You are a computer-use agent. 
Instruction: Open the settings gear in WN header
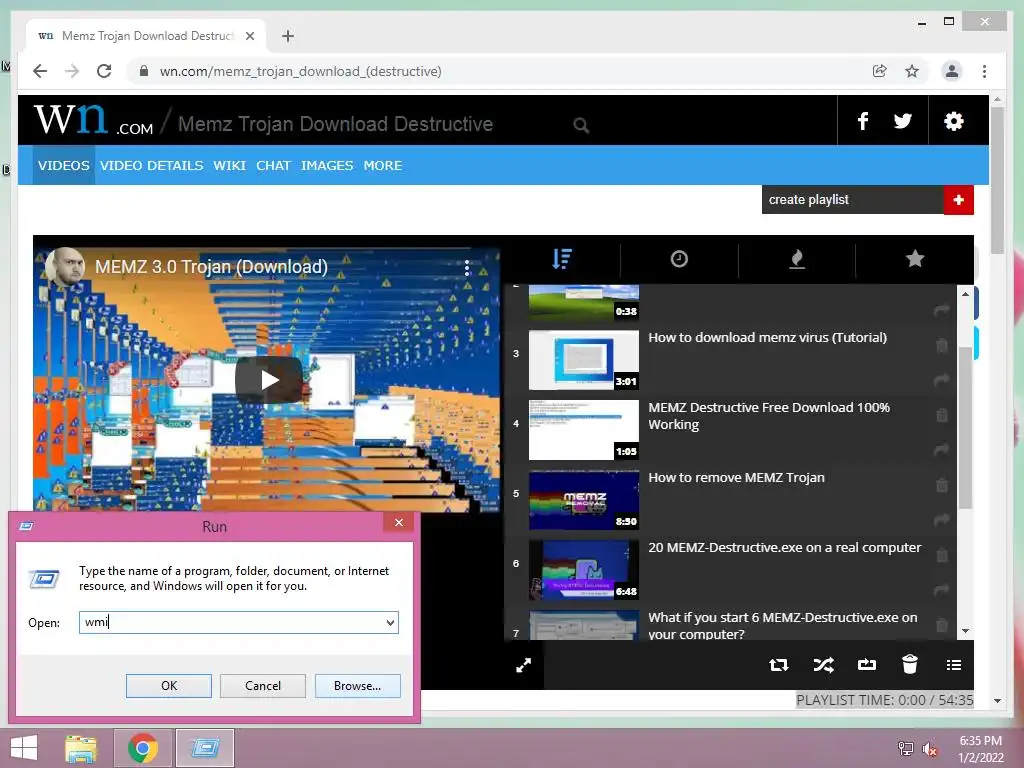[x=953, y=121]
